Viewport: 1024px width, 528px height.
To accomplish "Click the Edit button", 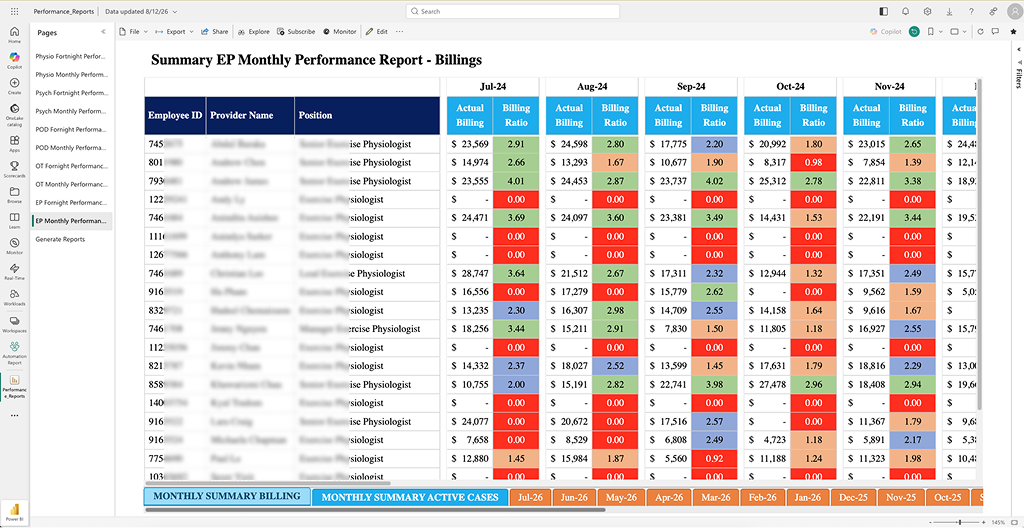I will click(377, 31).
